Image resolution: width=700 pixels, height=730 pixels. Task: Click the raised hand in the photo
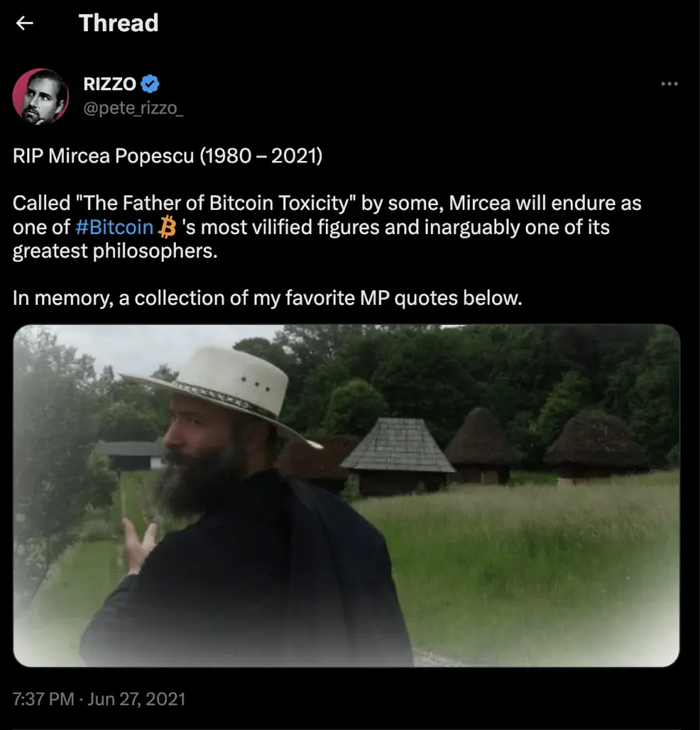[x=139, y=546]
